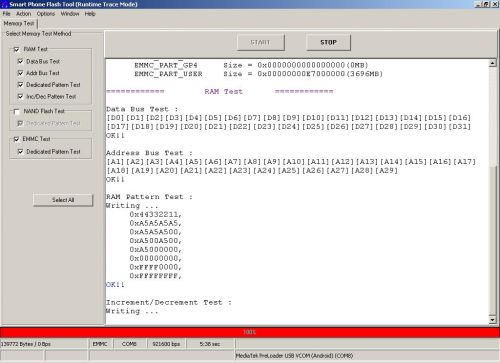The width and height of the screenshot is (500, 363).
Task: Click the elapsed time status cell
Action: tap(210, 344)
